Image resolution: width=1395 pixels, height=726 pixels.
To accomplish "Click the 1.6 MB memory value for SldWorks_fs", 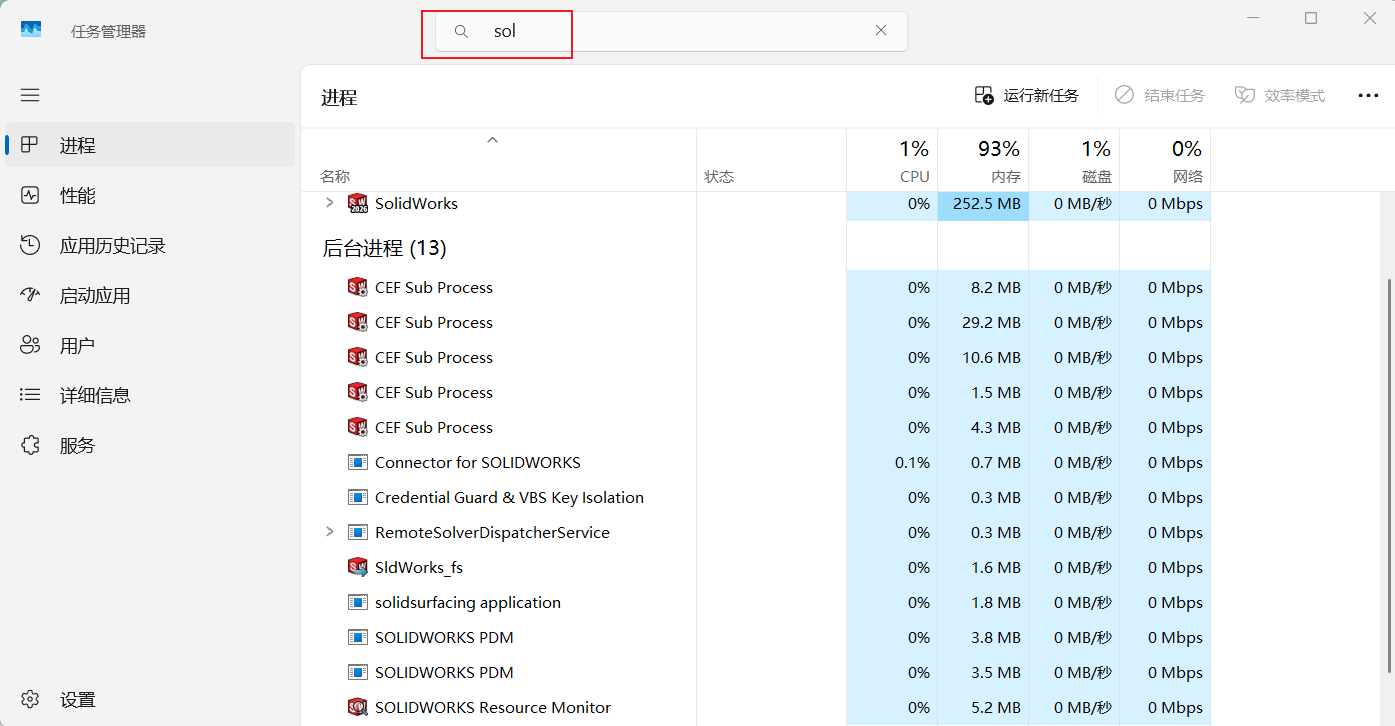I will pyautogui.click(x=996, y=567).
